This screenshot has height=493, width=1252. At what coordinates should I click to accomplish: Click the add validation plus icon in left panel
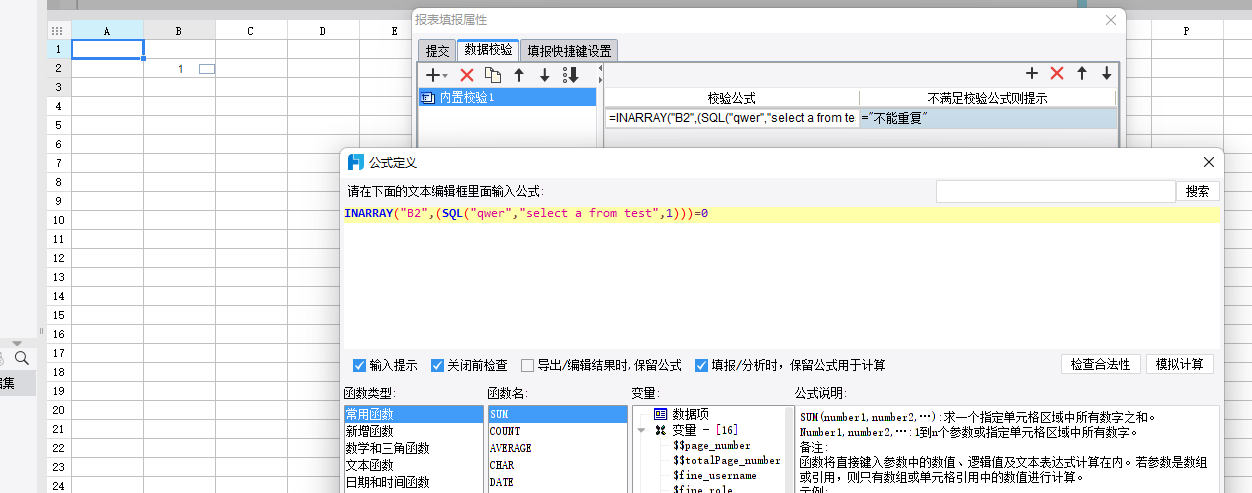point(433,75)
